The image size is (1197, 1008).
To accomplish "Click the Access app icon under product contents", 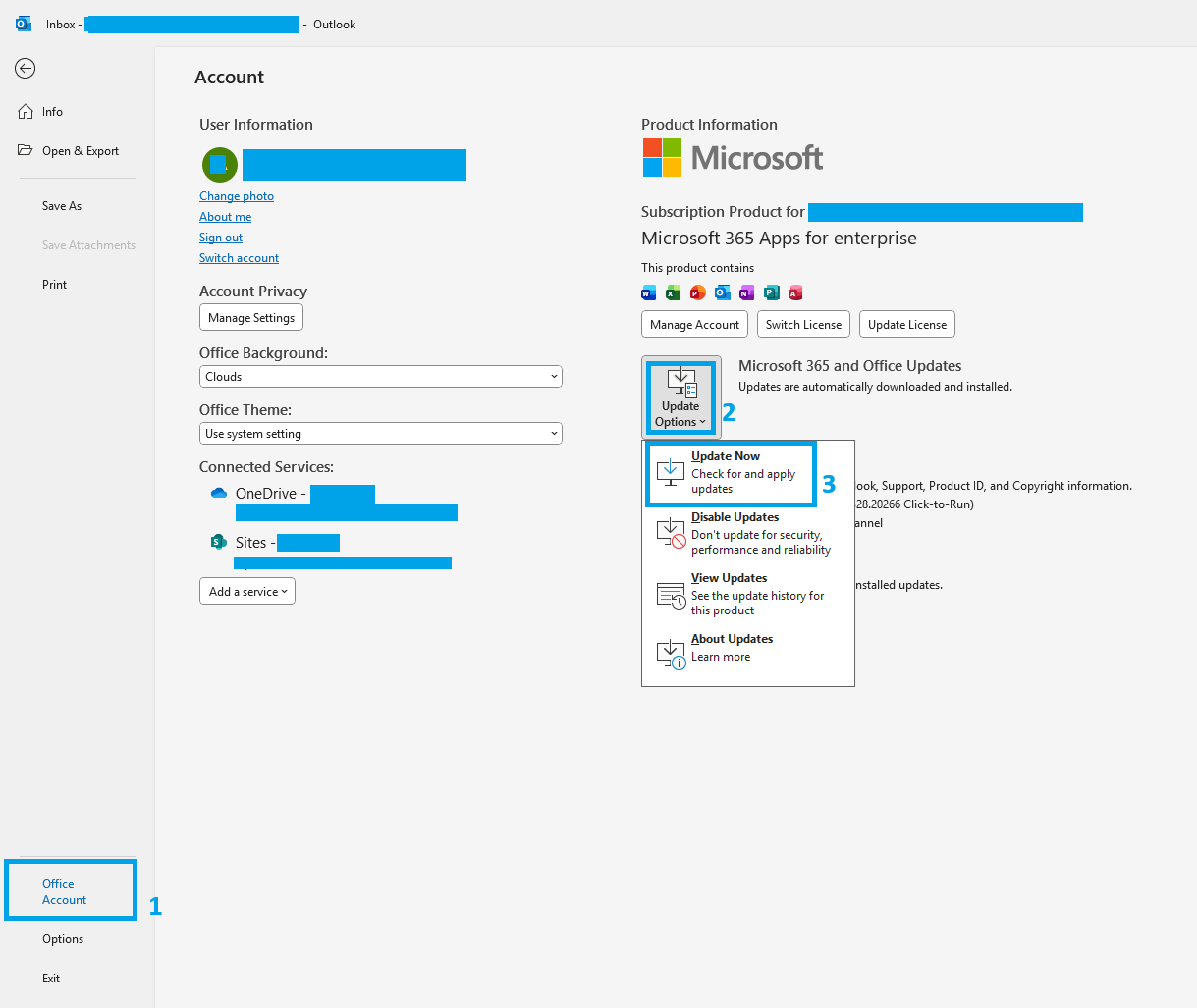I will [795, 292].
